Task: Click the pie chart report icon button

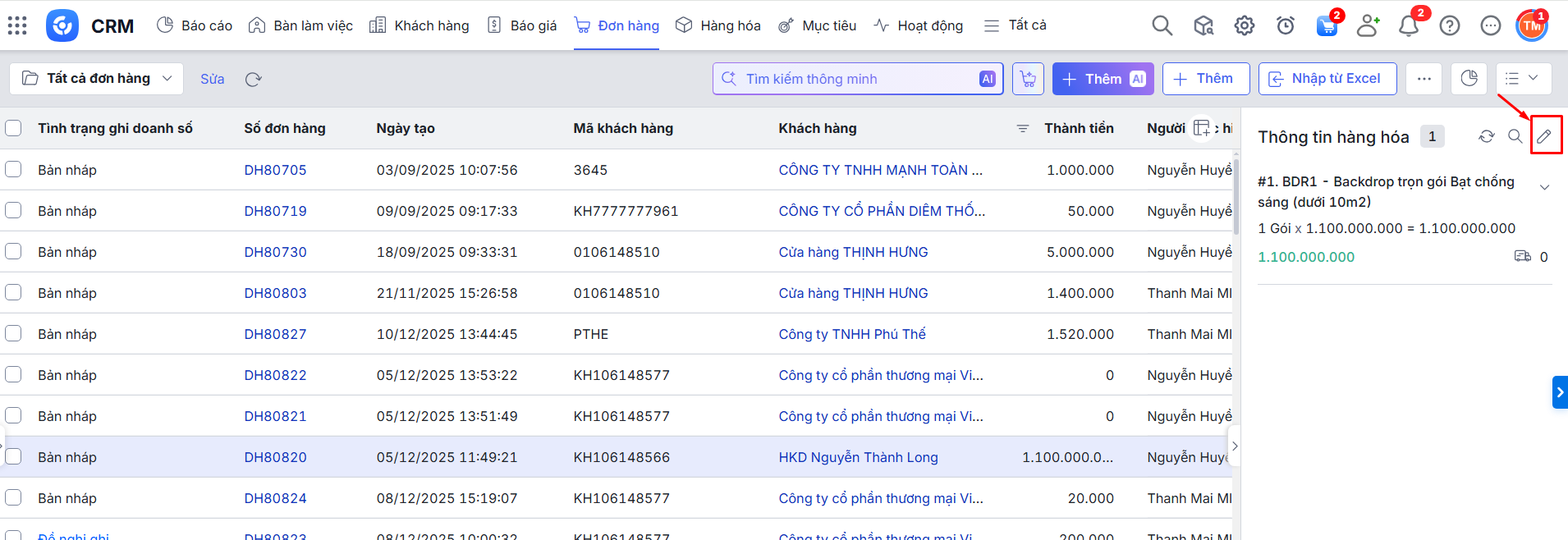Action: point(1469,79)
